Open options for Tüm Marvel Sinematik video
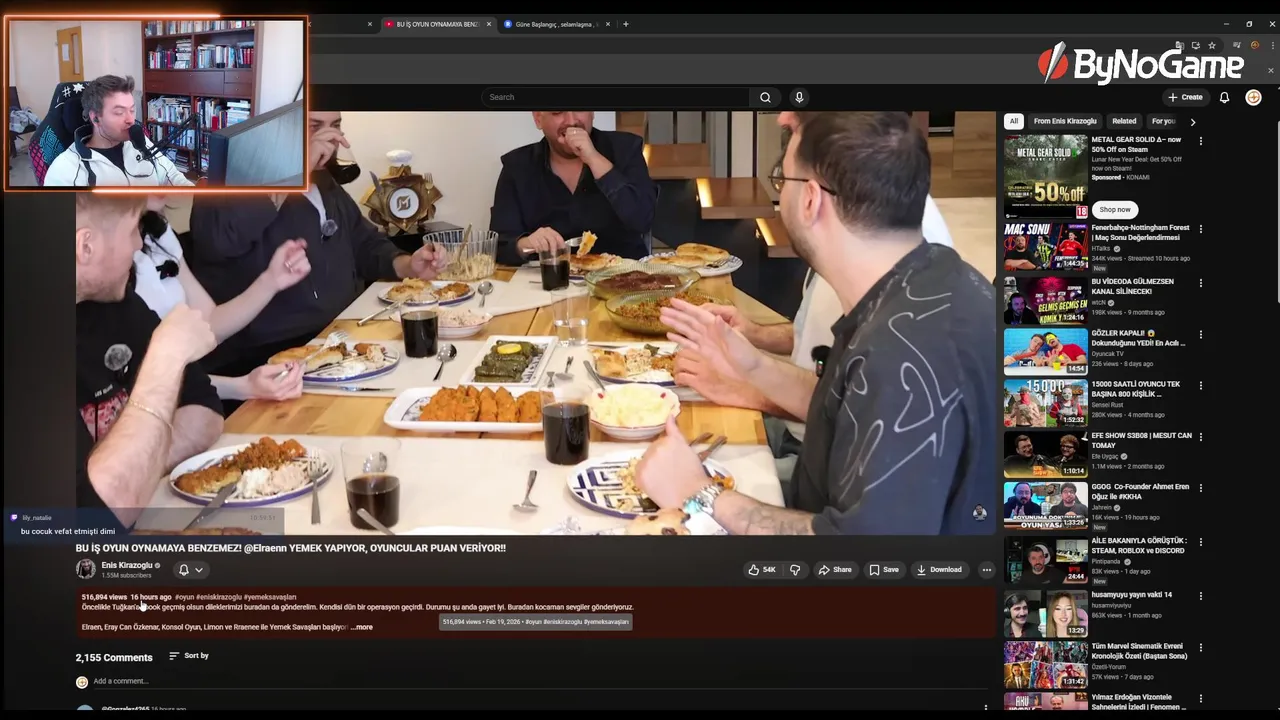This screenshot has height=720, width=1280. (x=1201, y=648)
